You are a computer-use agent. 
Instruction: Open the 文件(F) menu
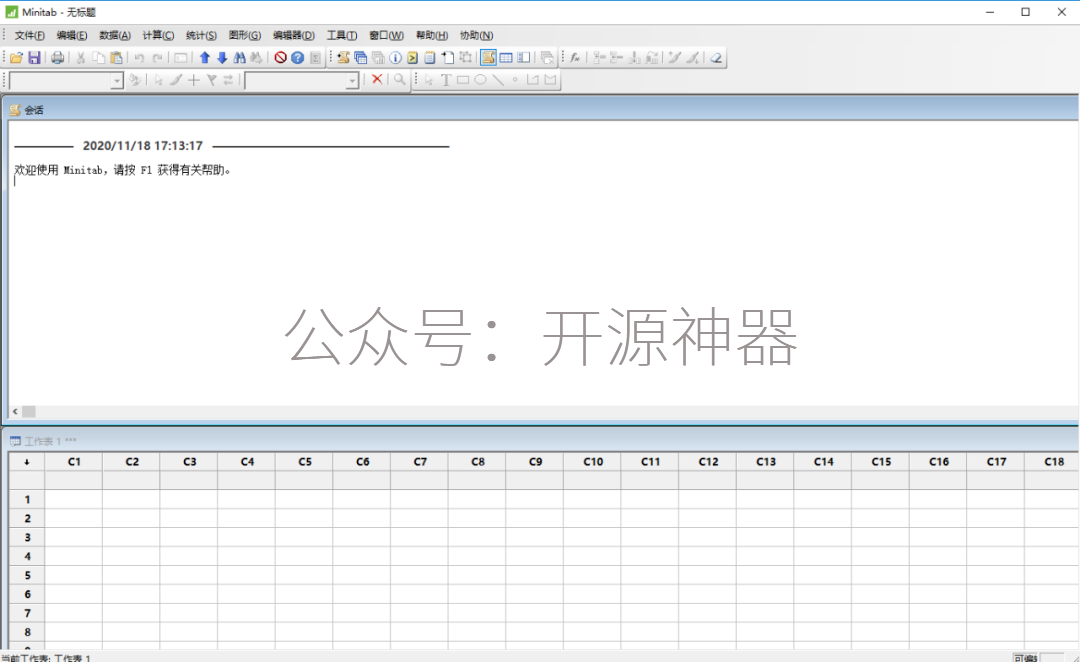pos(30,35)
